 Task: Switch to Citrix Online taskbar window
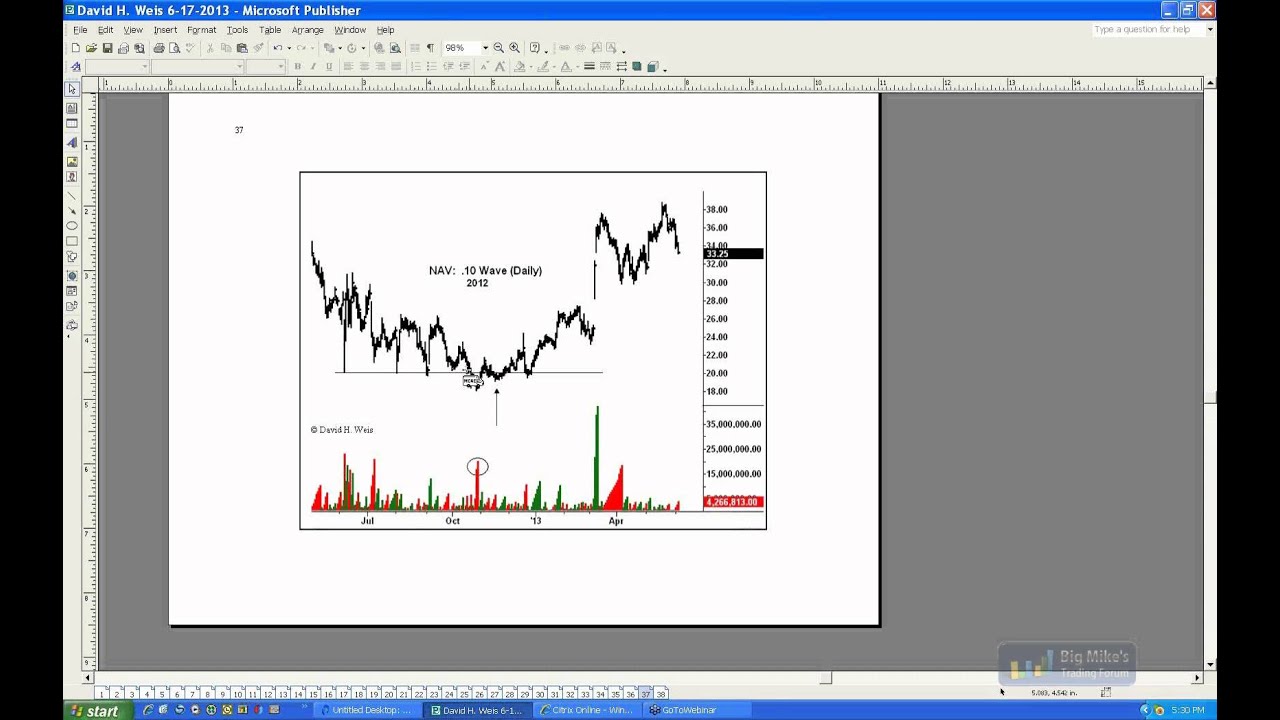click(586, 710)
